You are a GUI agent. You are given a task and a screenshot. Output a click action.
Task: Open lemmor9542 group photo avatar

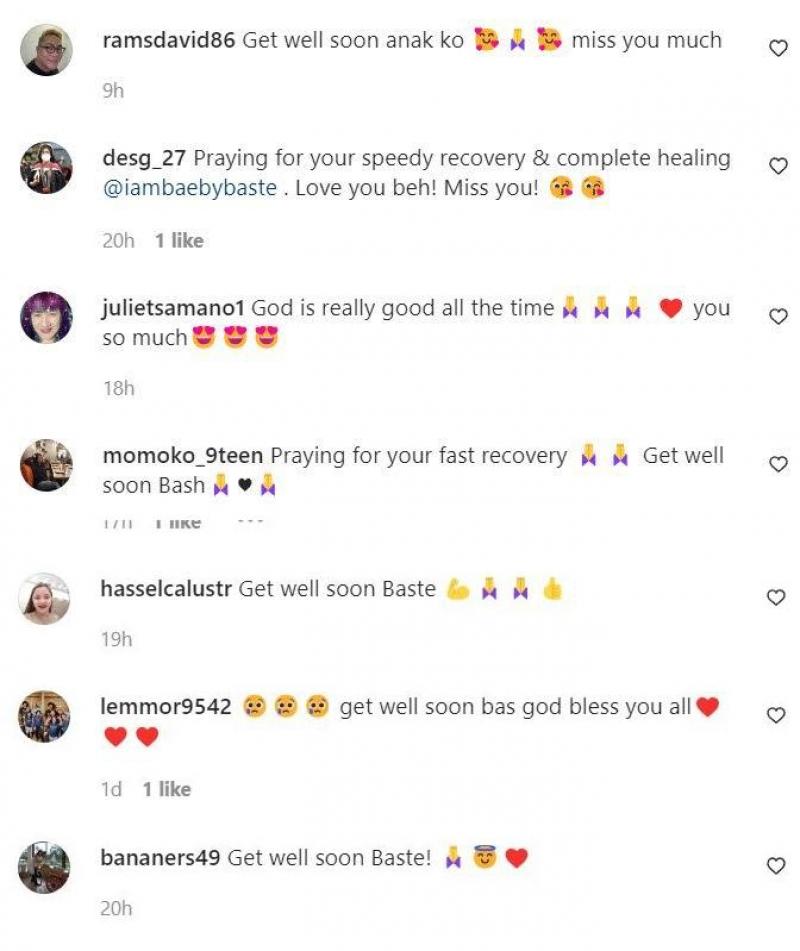[x=44, y=716]
